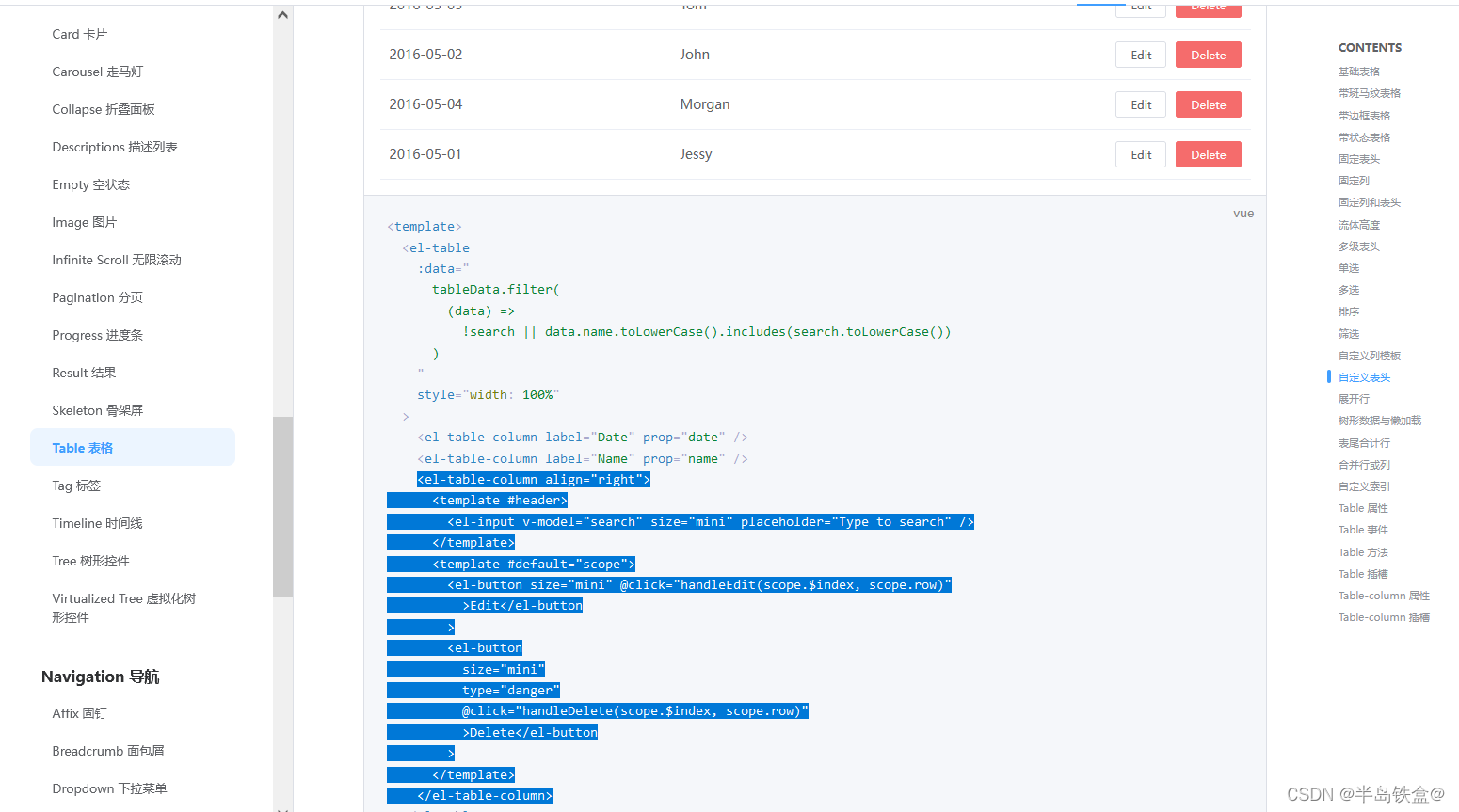Image resolution: width=1459 pixels, height=812 pixels.
Task: Jump to Table 事件 section
Action: [1363, 530]
